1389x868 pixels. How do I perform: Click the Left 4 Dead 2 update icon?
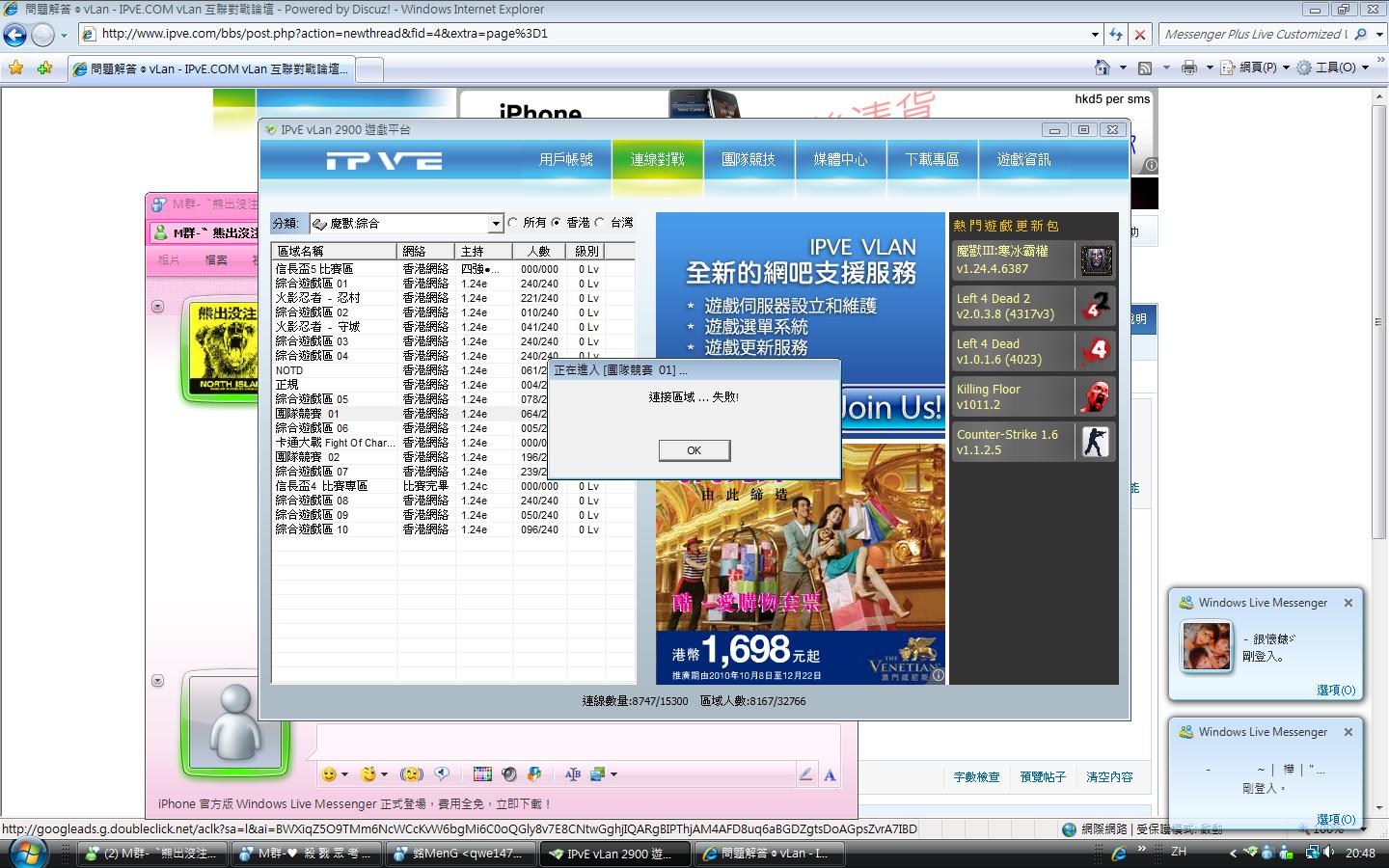(x=1096, y=306)
